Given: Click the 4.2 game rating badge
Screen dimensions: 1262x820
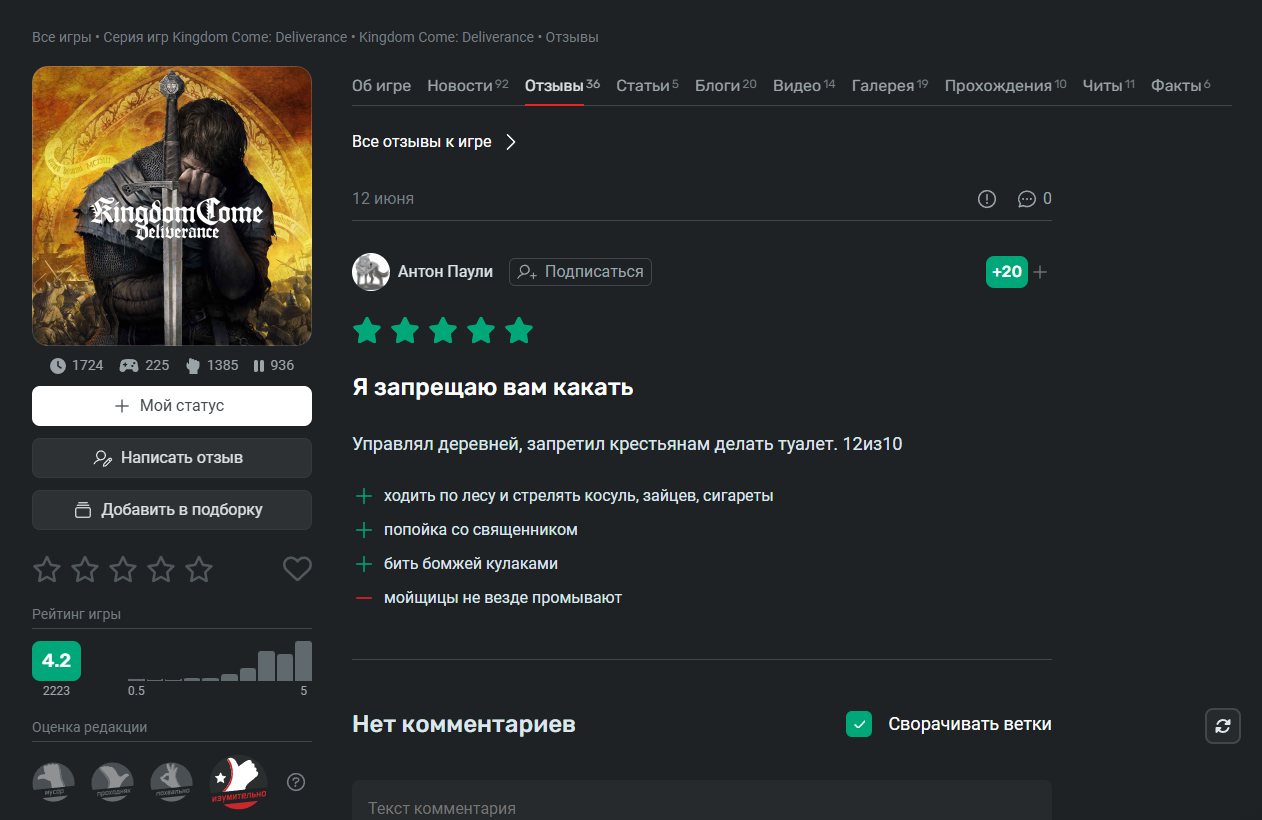Looking at the screenshot, I should (56, 661).
